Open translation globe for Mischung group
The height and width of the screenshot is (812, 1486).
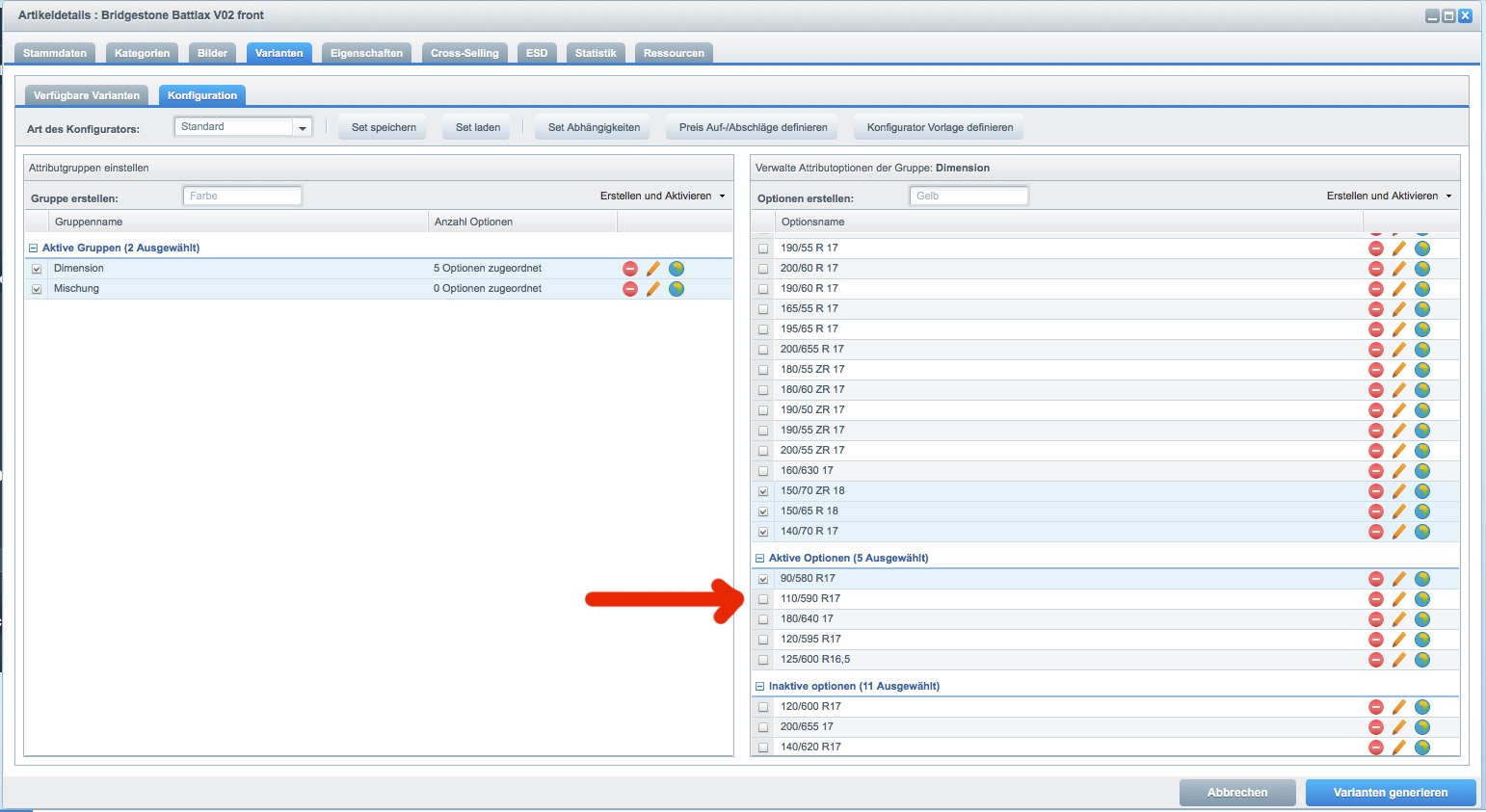pos(677,289)
